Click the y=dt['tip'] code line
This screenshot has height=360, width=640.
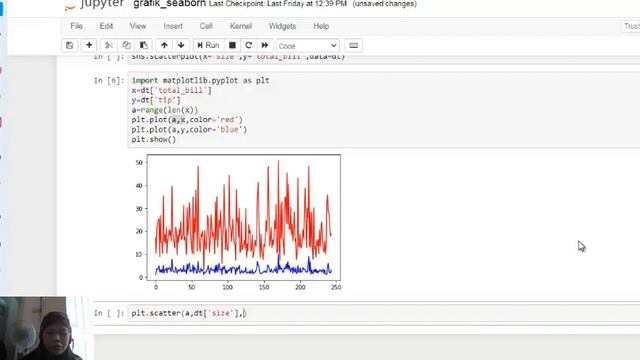coord(156,100)
